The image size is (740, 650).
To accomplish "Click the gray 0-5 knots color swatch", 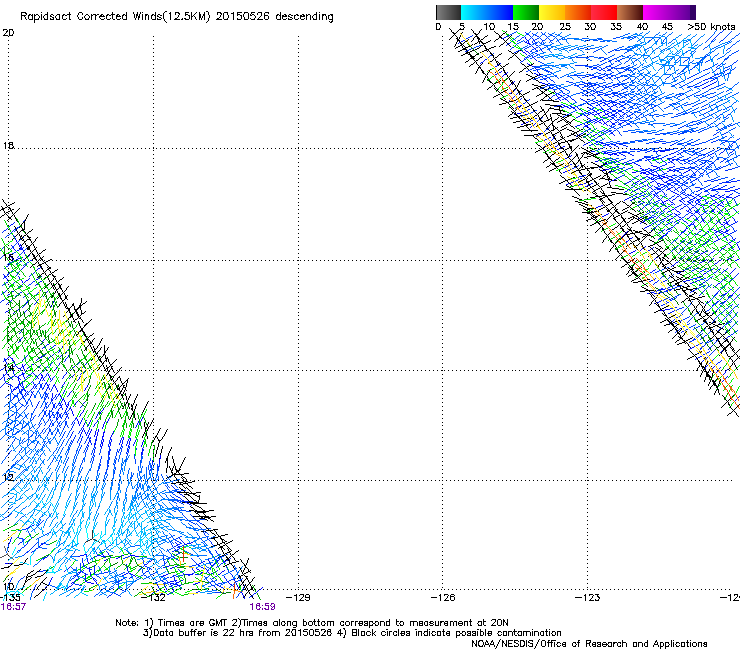I will (448, 12).
